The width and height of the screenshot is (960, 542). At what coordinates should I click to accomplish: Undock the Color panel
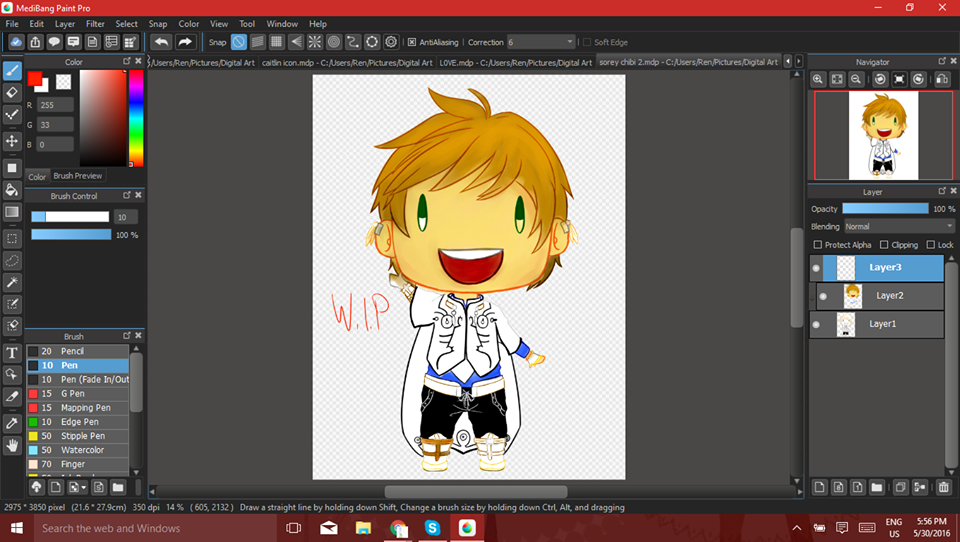[x=127, y=61]
